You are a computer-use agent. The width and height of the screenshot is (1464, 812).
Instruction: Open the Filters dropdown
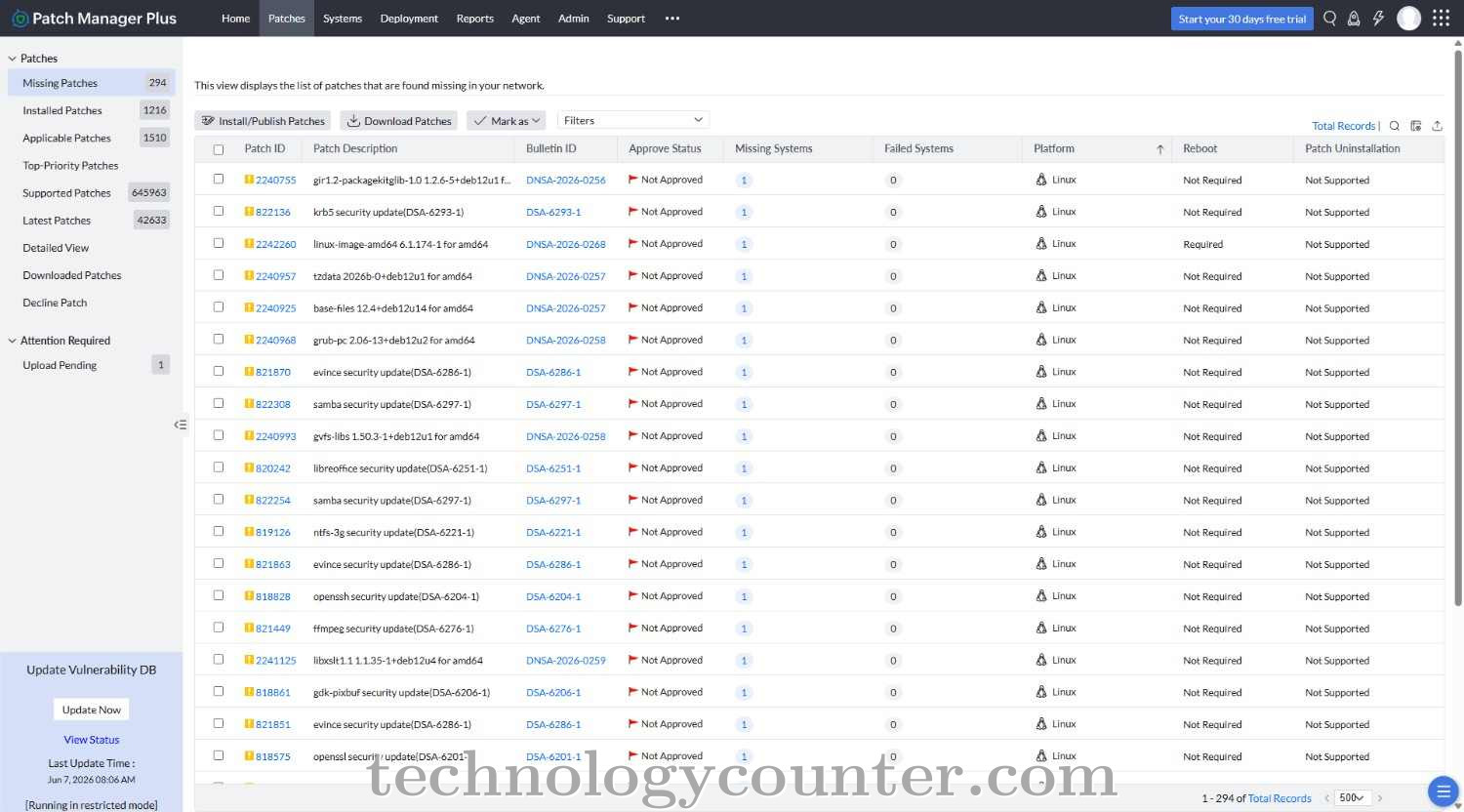(633, 120)
